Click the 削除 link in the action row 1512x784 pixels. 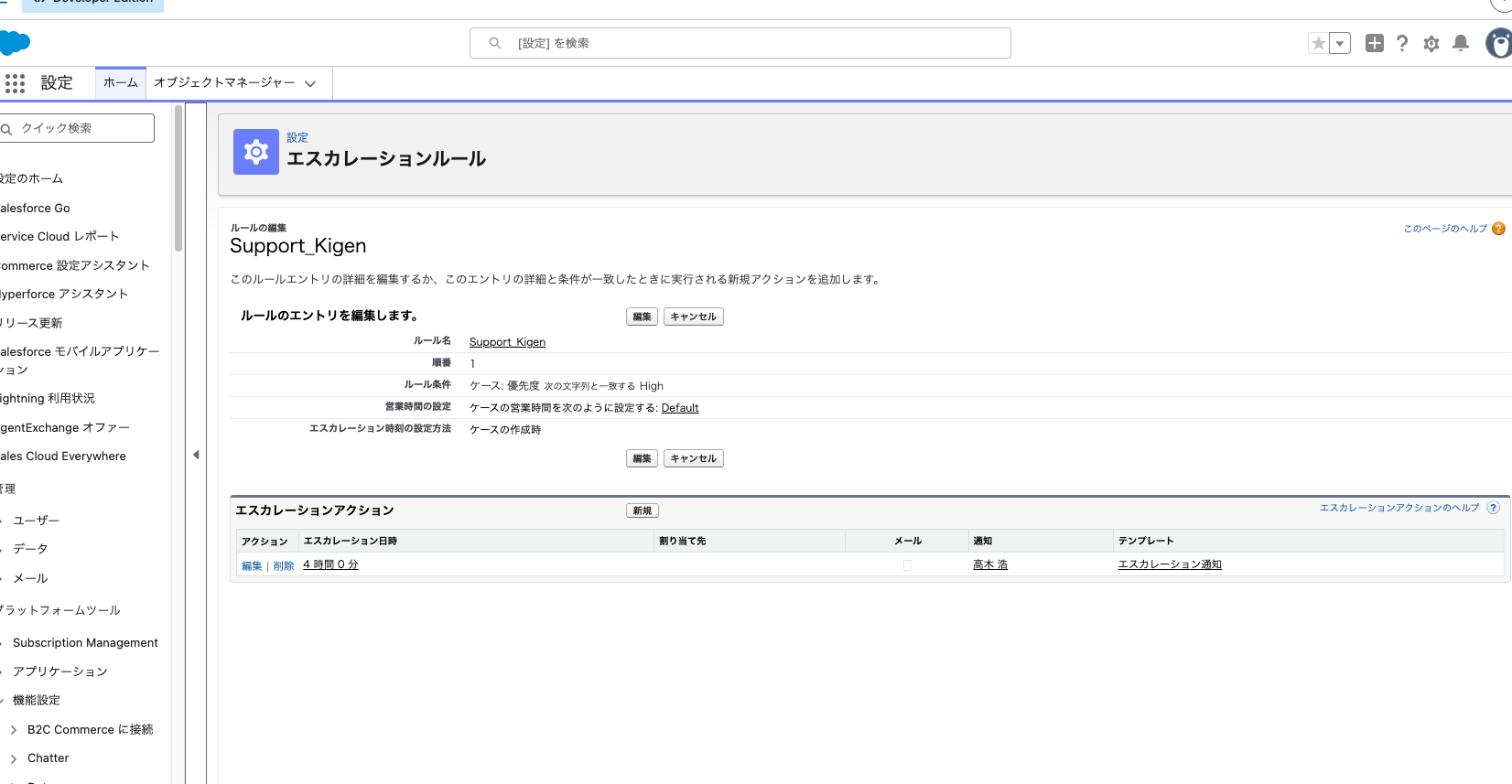pos(284,566)
